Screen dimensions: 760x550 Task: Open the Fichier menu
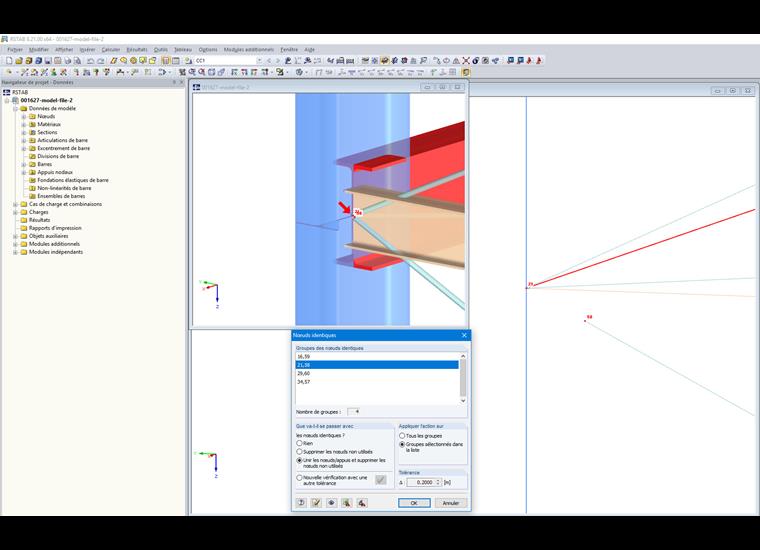tap(15, 49)
